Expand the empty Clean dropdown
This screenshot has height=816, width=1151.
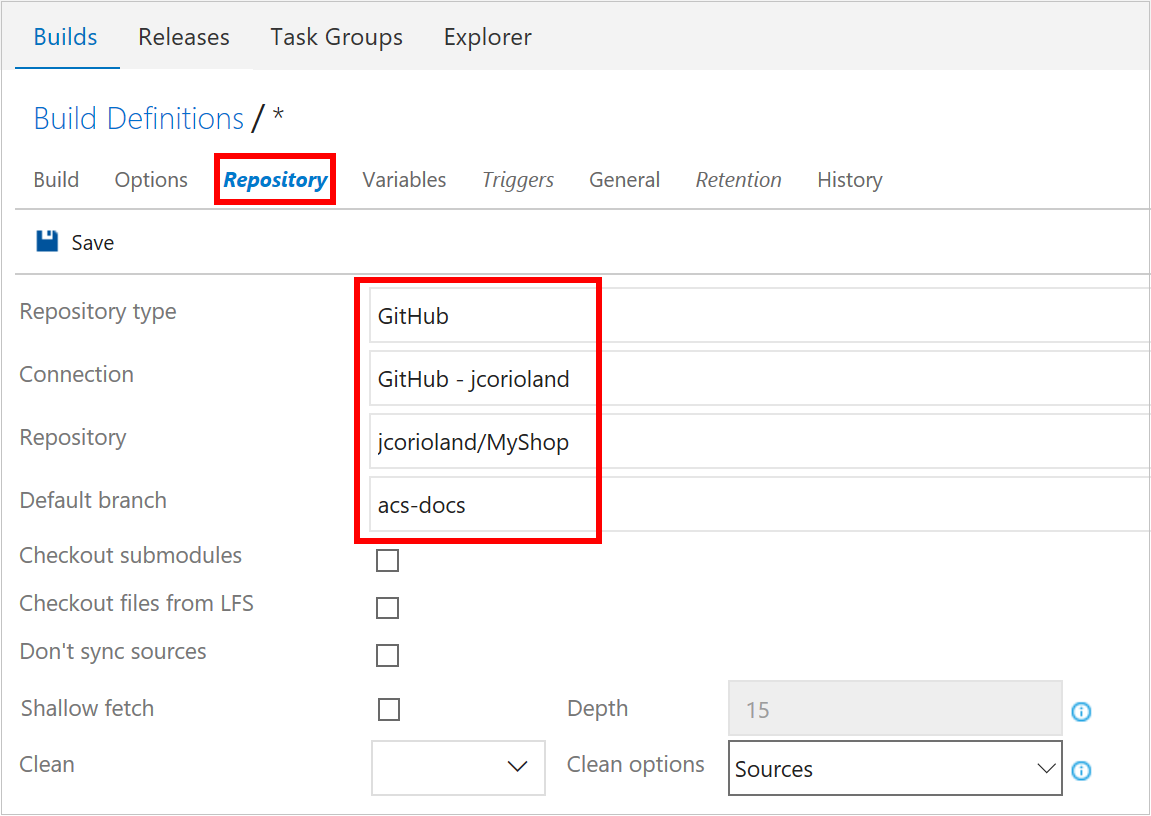458,767
